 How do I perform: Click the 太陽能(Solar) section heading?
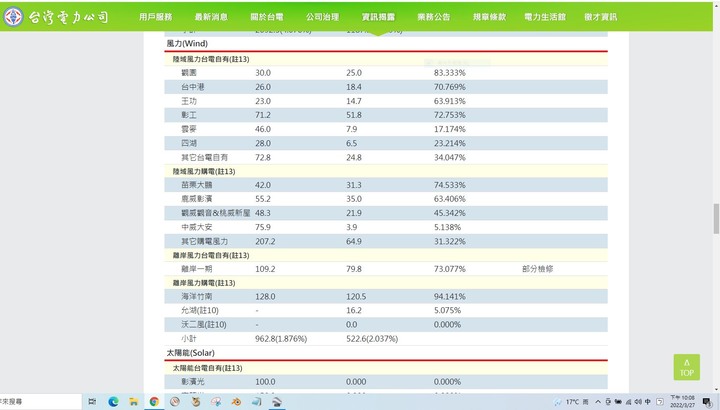coord(190,353)
